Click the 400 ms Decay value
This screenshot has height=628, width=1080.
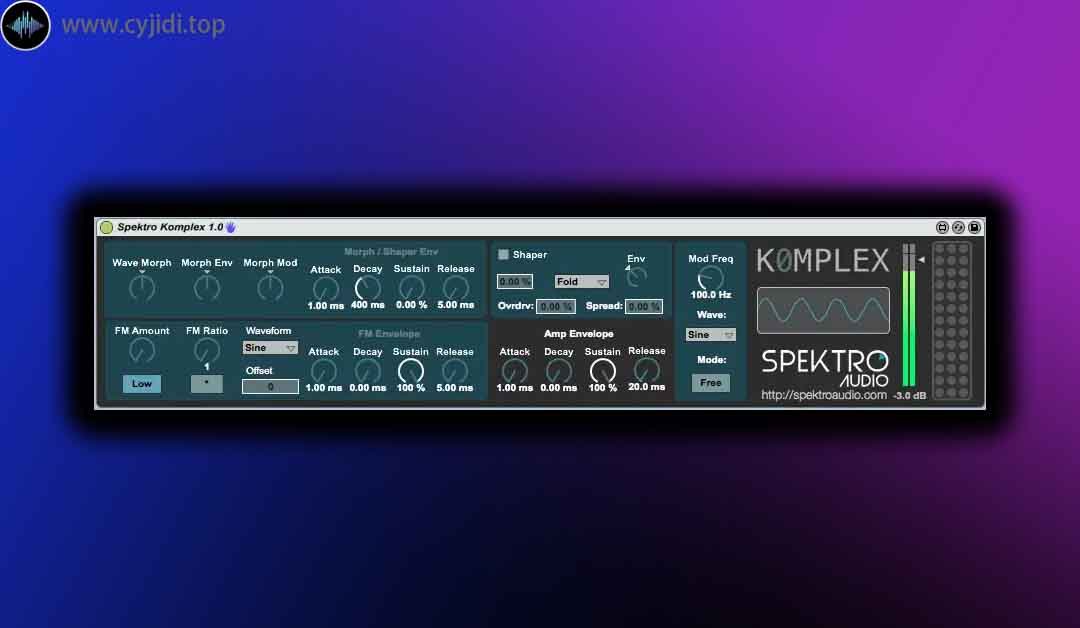368,305
